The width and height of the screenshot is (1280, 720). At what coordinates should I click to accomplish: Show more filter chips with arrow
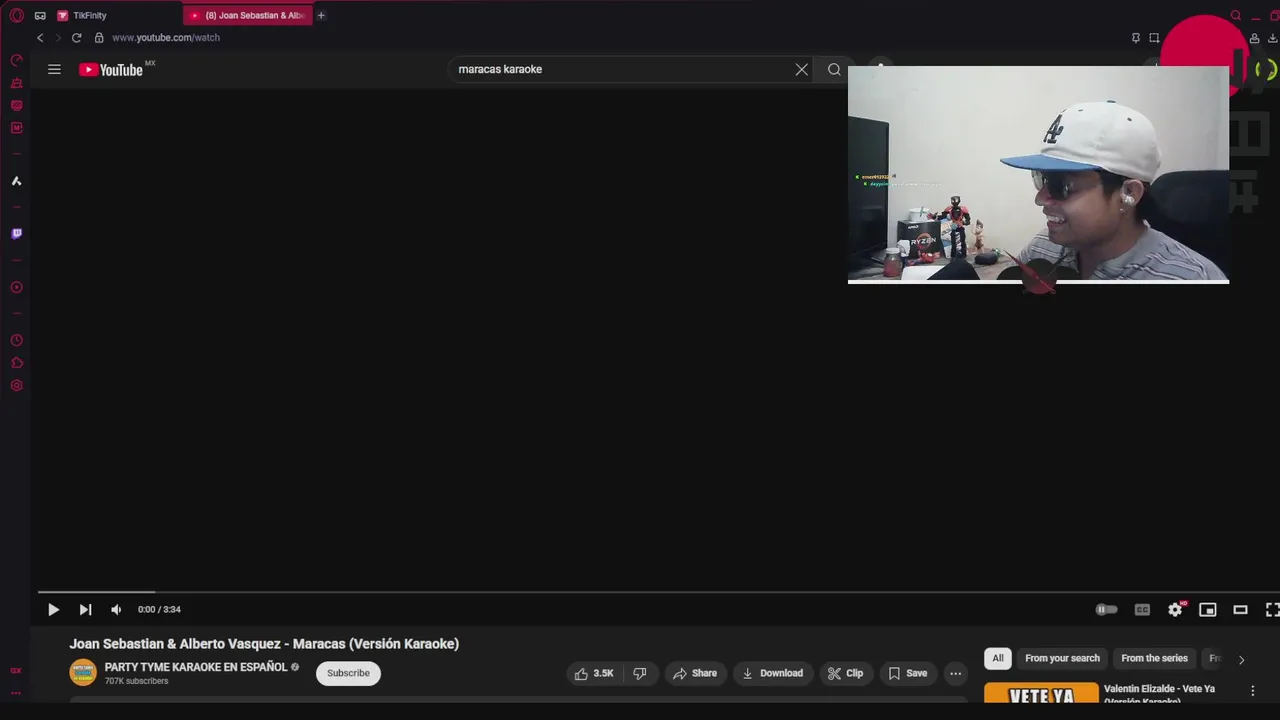pos(1241,660)
